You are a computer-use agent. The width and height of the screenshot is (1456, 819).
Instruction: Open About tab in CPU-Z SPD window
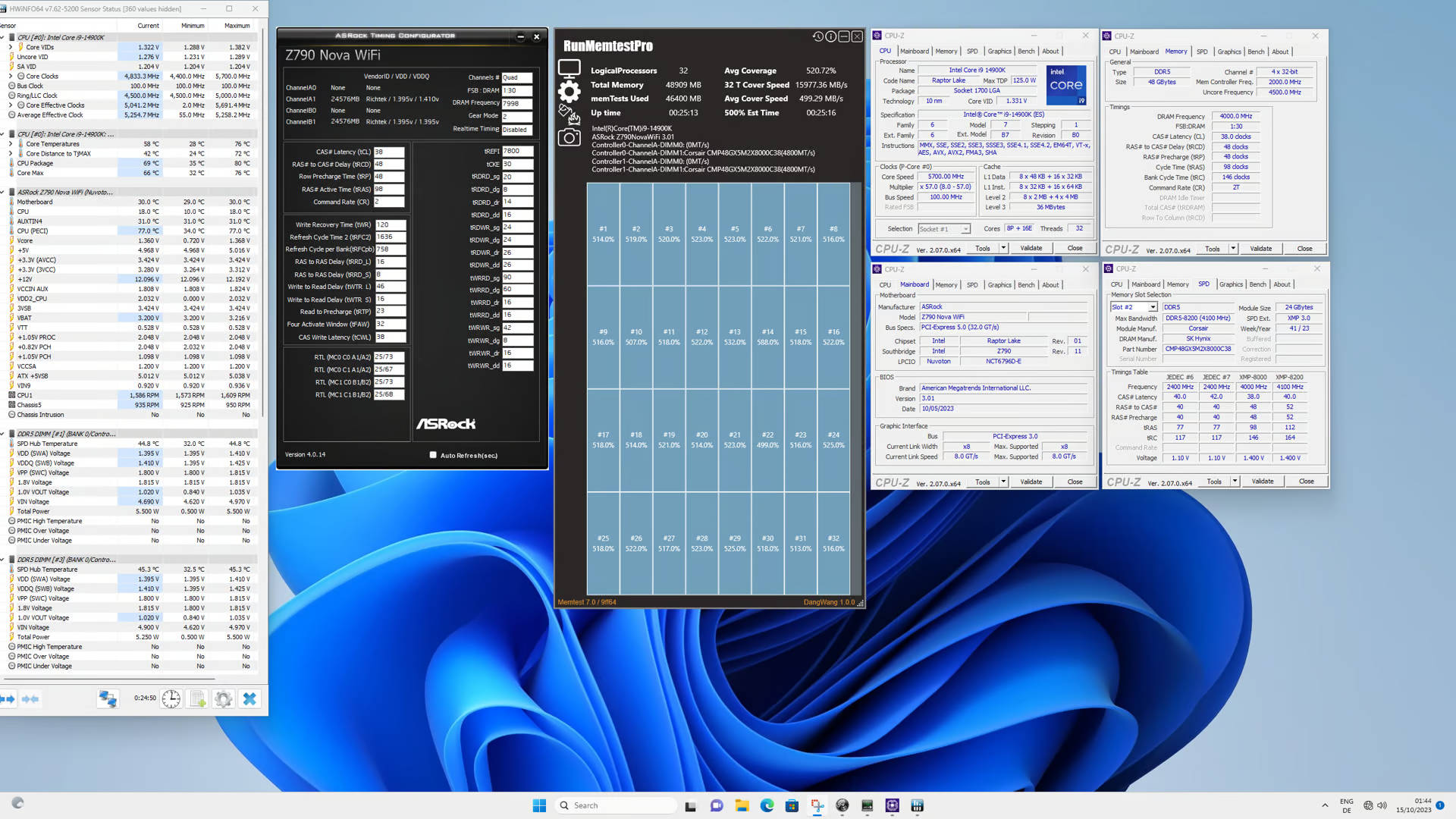(1282, 284)
